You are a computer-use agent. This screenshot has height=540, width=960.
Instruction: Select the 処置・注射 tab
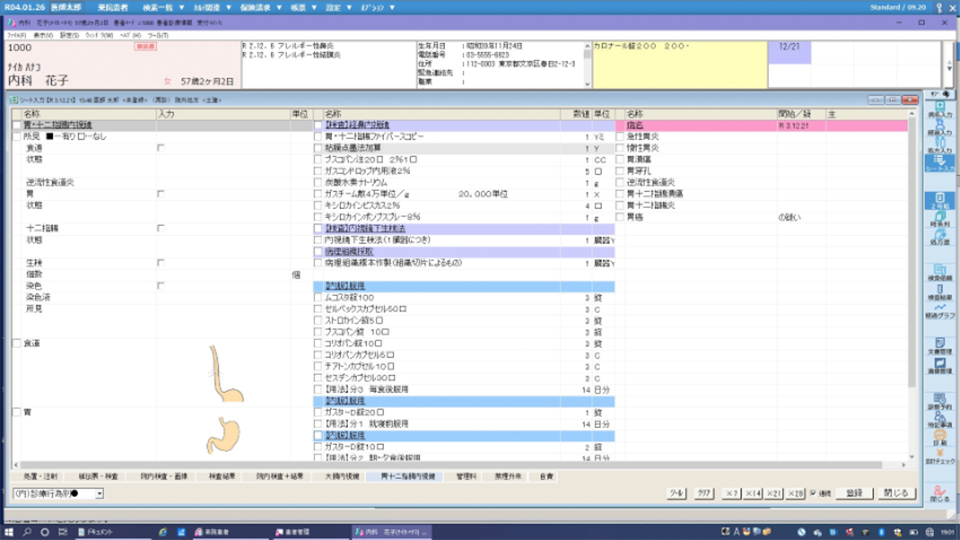click(x=42, y=477)
